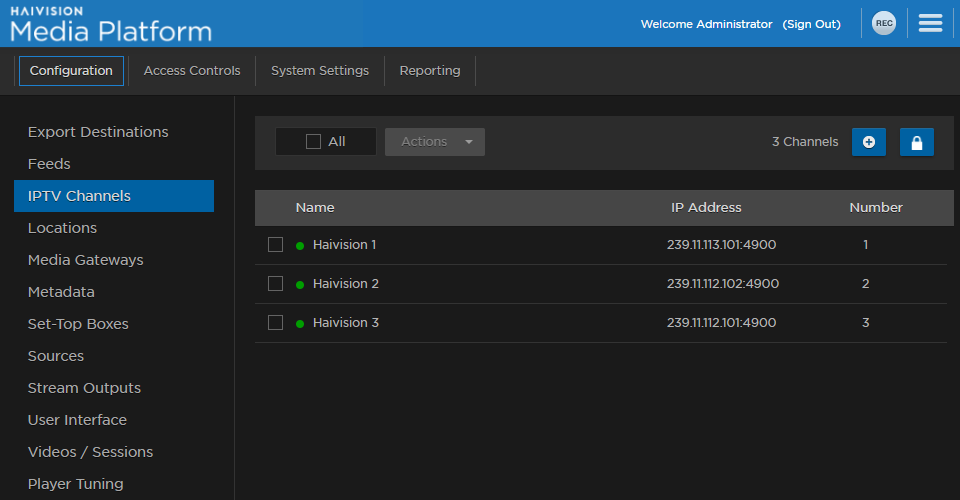The width and height of the screenshot is (960, 500).
Task: Select Set-Top Boxes in the sidebar
Action: pos(78,324)
